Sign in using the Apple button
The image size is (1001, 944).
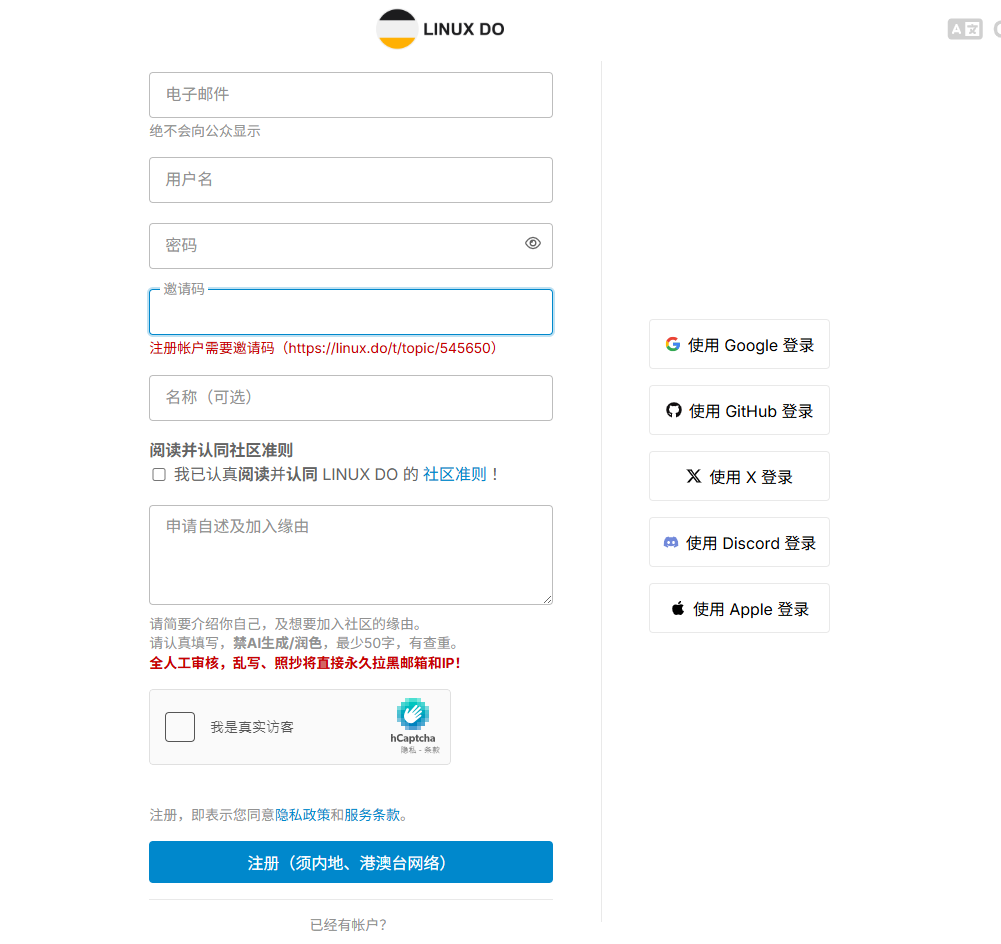click(x=739, y=609)
